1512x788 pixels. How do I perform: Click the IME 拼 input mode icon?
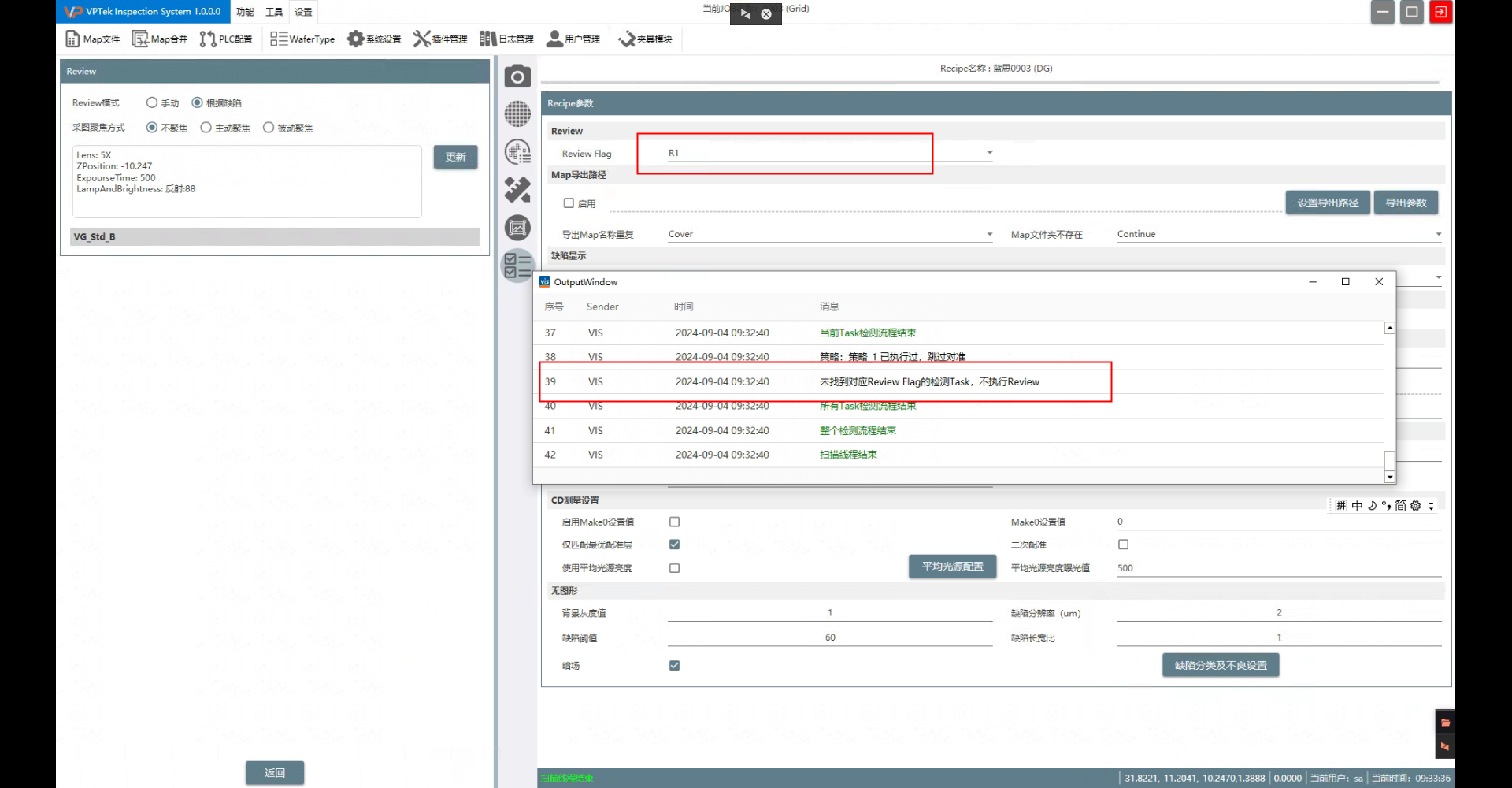coord(1341,506)
